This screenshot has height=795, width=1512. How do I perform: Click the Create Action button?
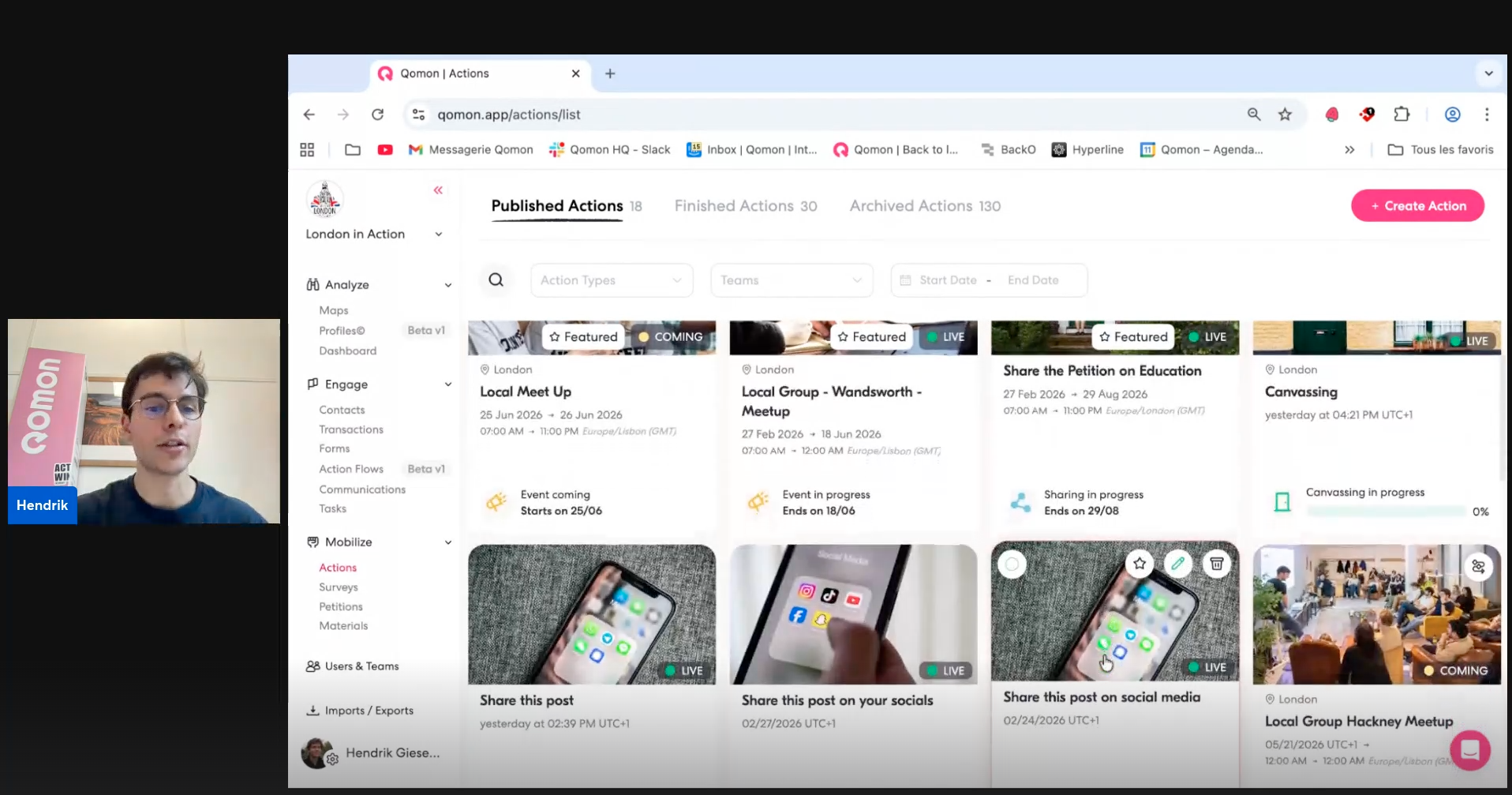click(1417, 206)
